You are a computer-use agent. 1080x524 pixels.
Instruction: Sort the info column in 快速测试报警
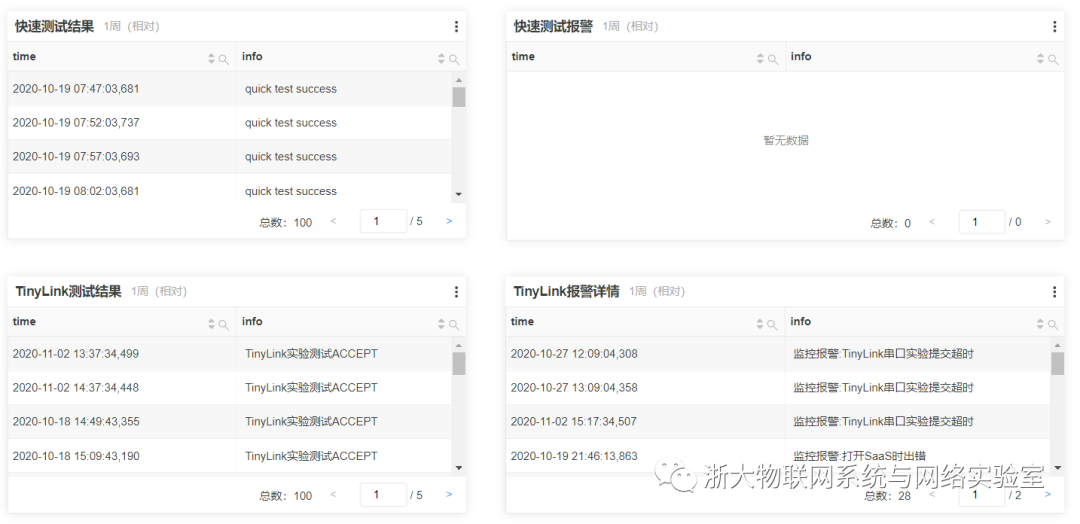(x=1040, y=59)
